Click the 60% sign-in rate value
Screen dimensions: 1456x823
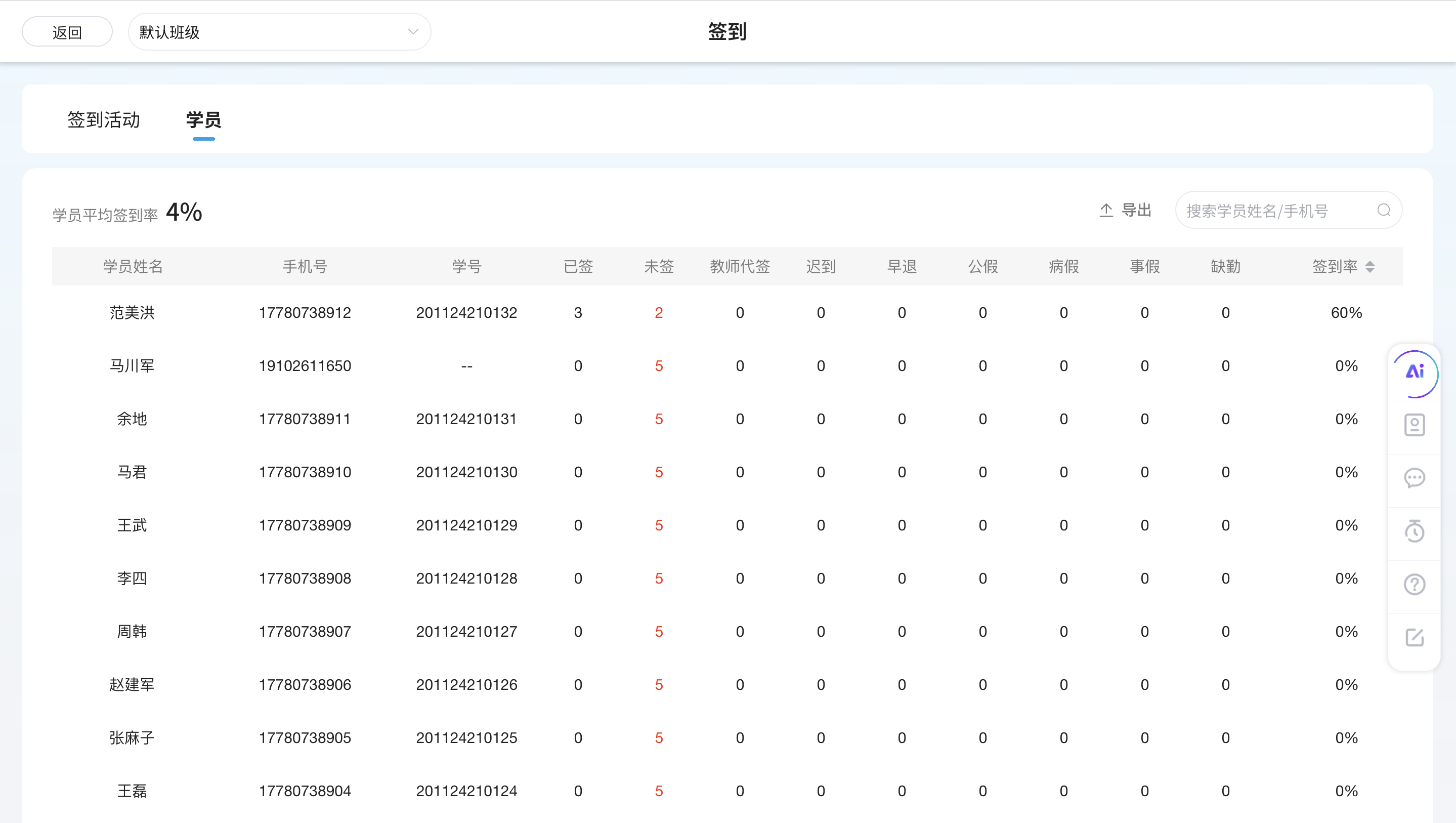click(x=1346, y=313)
